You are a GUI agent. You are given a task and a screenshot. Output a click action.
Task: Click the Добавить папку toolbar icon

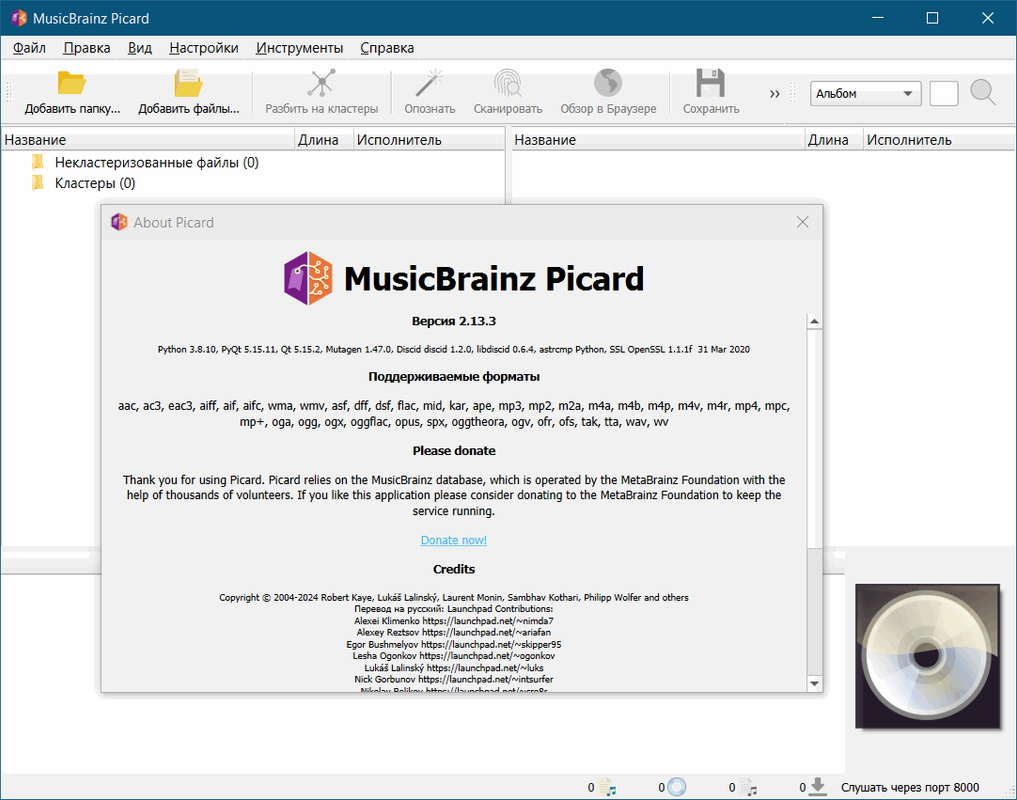point(71,84)
